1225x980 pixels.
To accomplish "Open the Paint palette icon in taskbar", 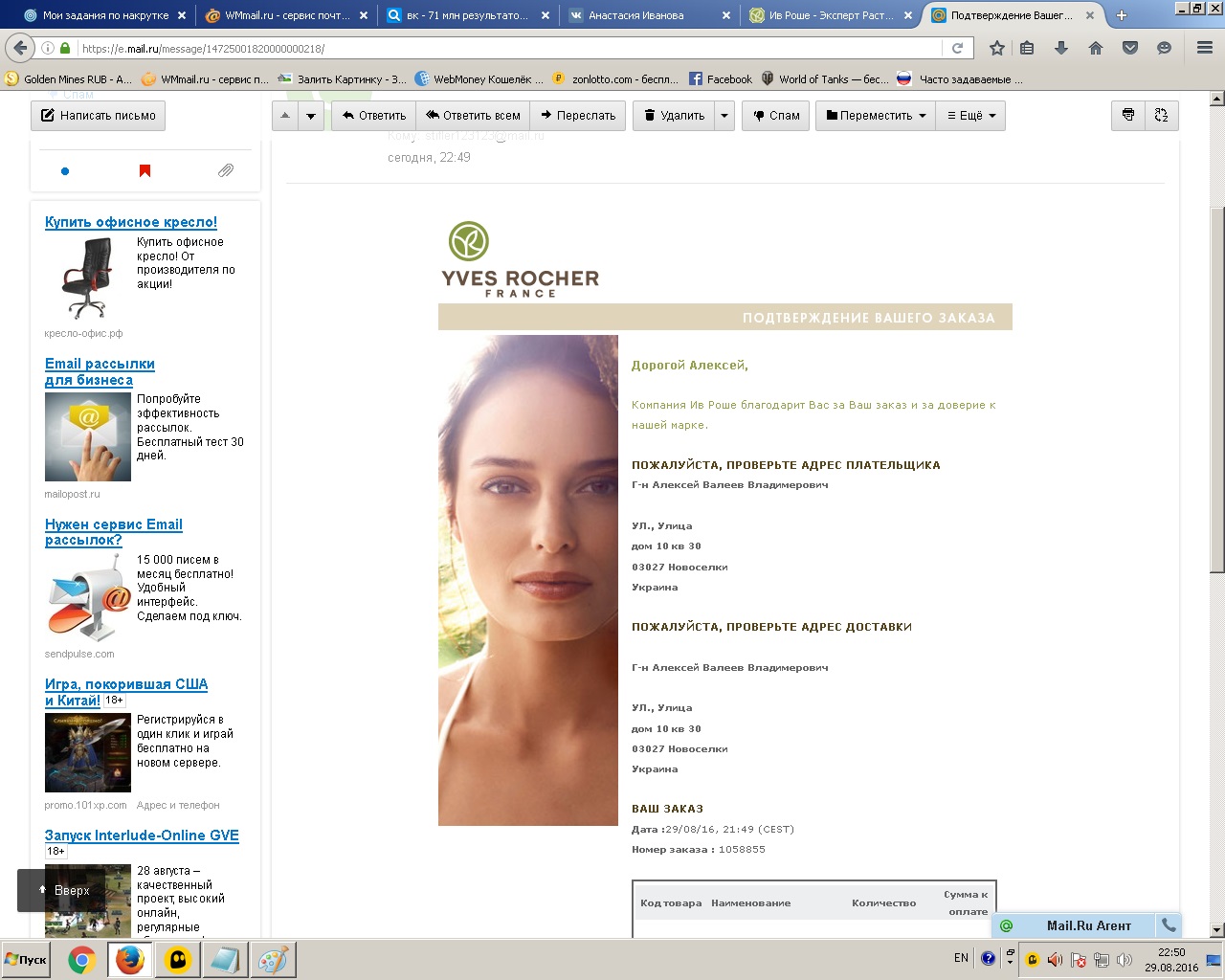I will [x=273, y=960].
